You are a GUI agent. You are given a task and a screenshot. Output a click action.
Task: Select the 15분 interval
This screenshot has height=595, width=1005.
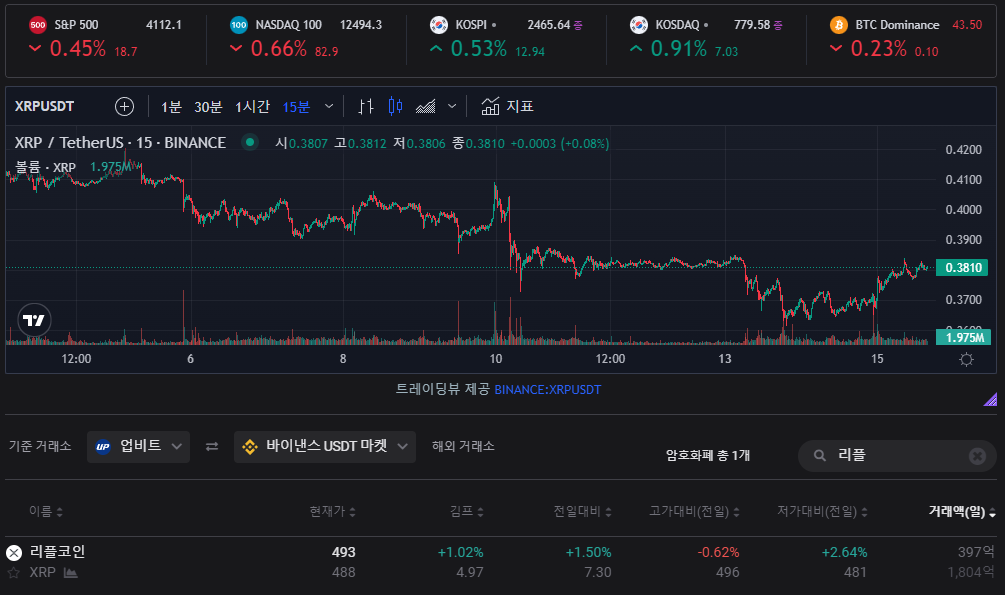pos(296,107)
